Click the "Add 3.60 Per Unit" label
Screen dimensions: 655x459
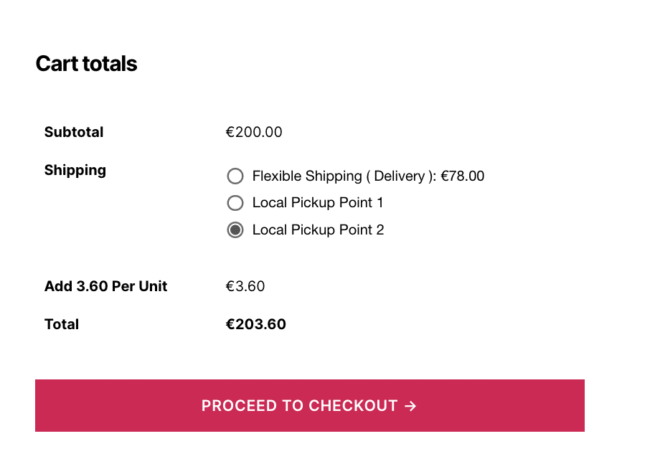tap(106, 286)
